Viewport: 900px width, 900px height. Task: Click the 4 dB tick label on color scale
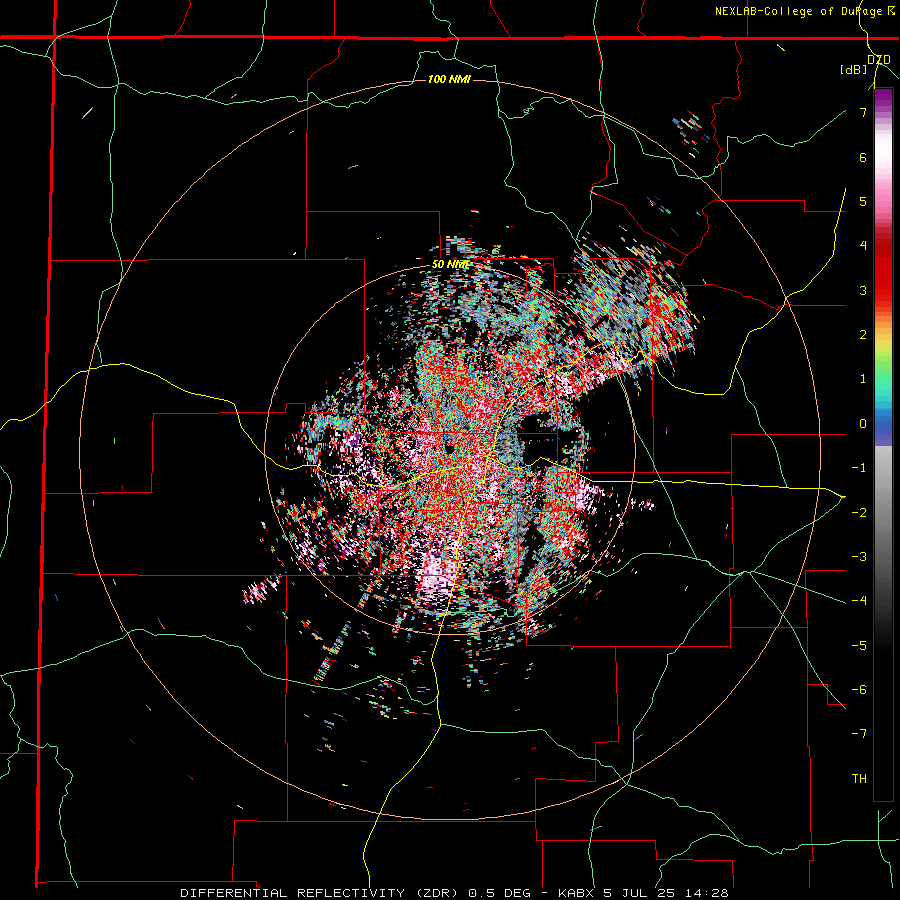(863, 246)
